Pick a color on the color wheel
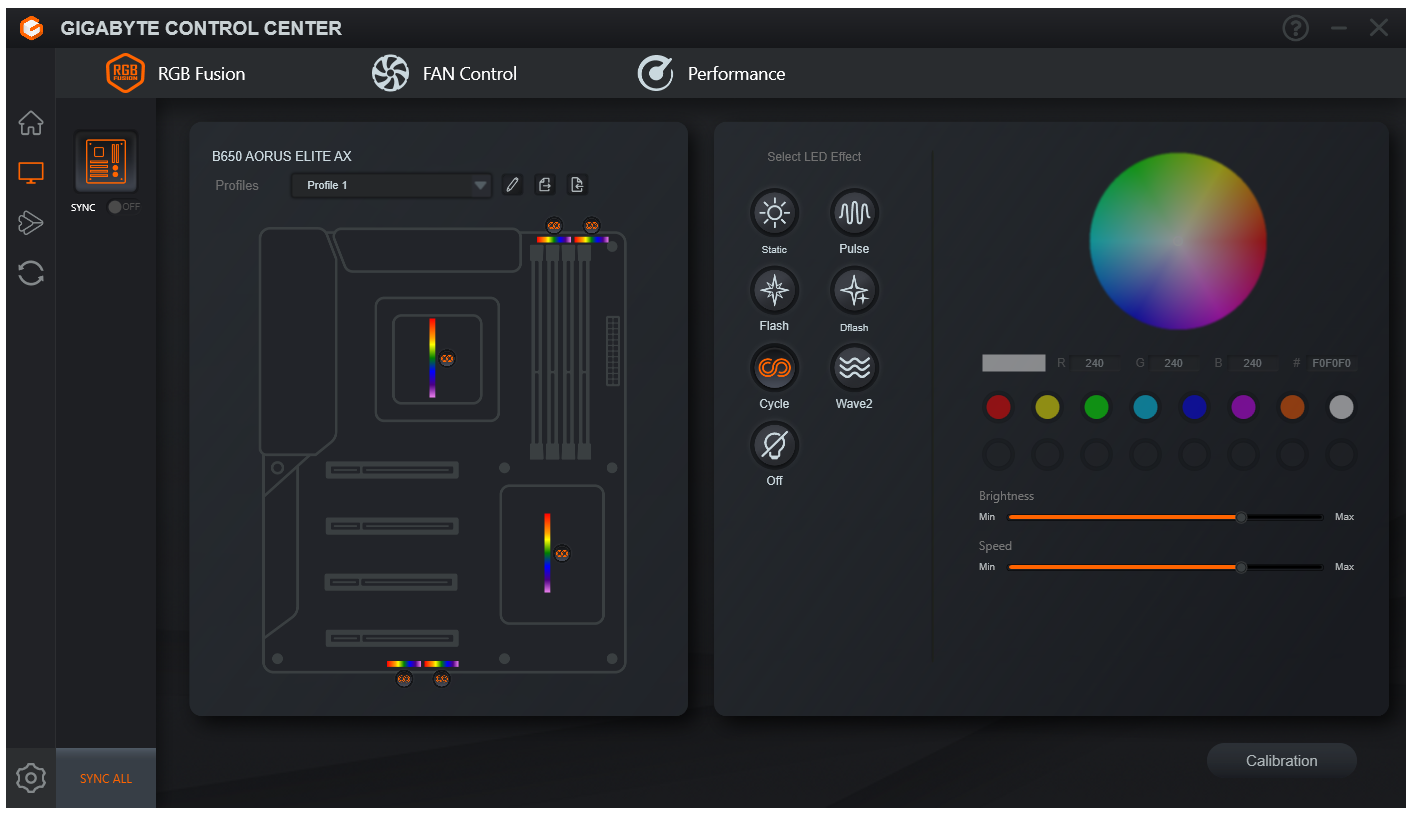 [1178, 241]
